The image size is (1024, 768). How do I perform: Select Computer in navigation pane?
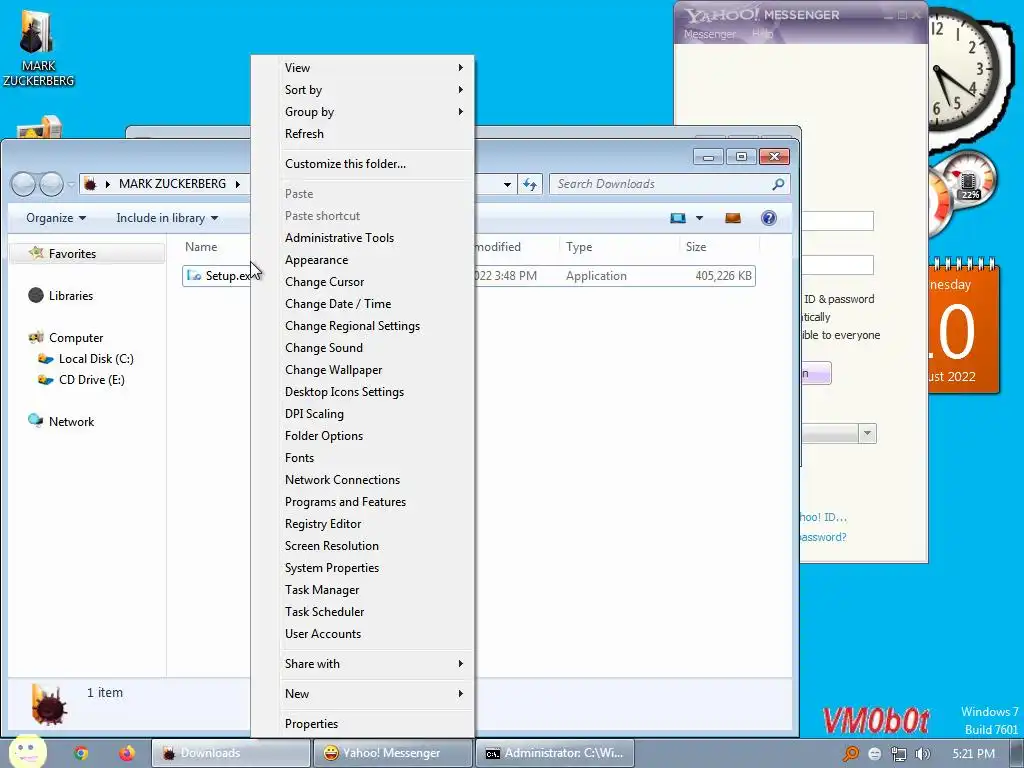click(x=76, y=338)
